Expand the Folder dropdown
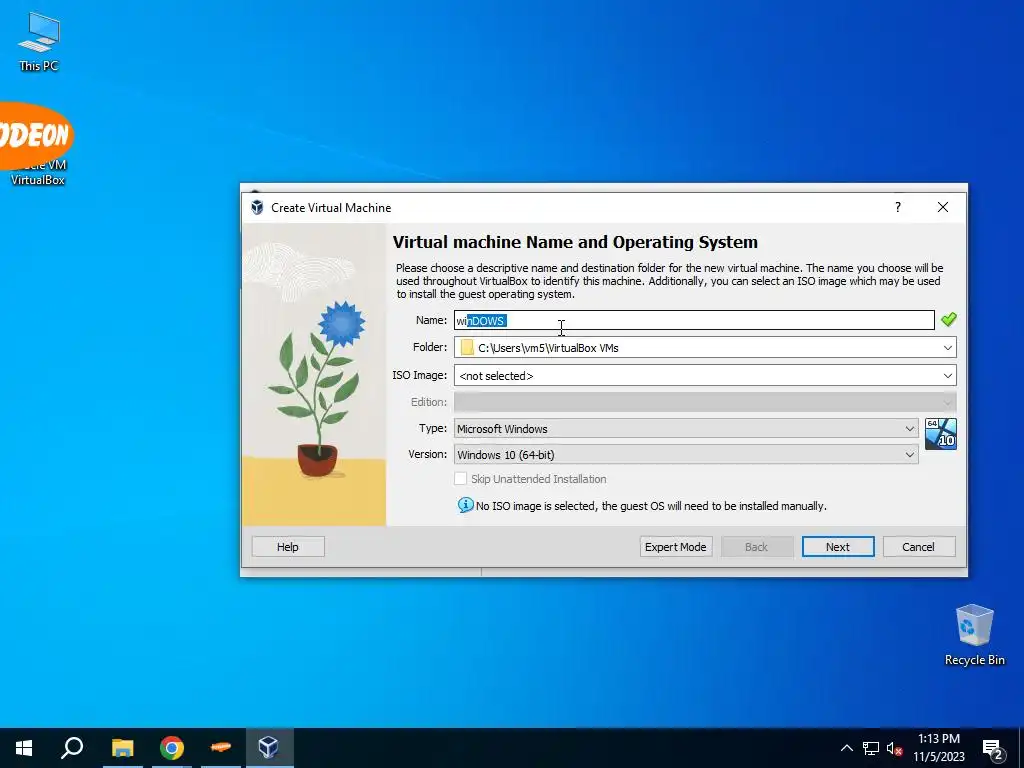The image size is (1024, 768). pos(947,347)
